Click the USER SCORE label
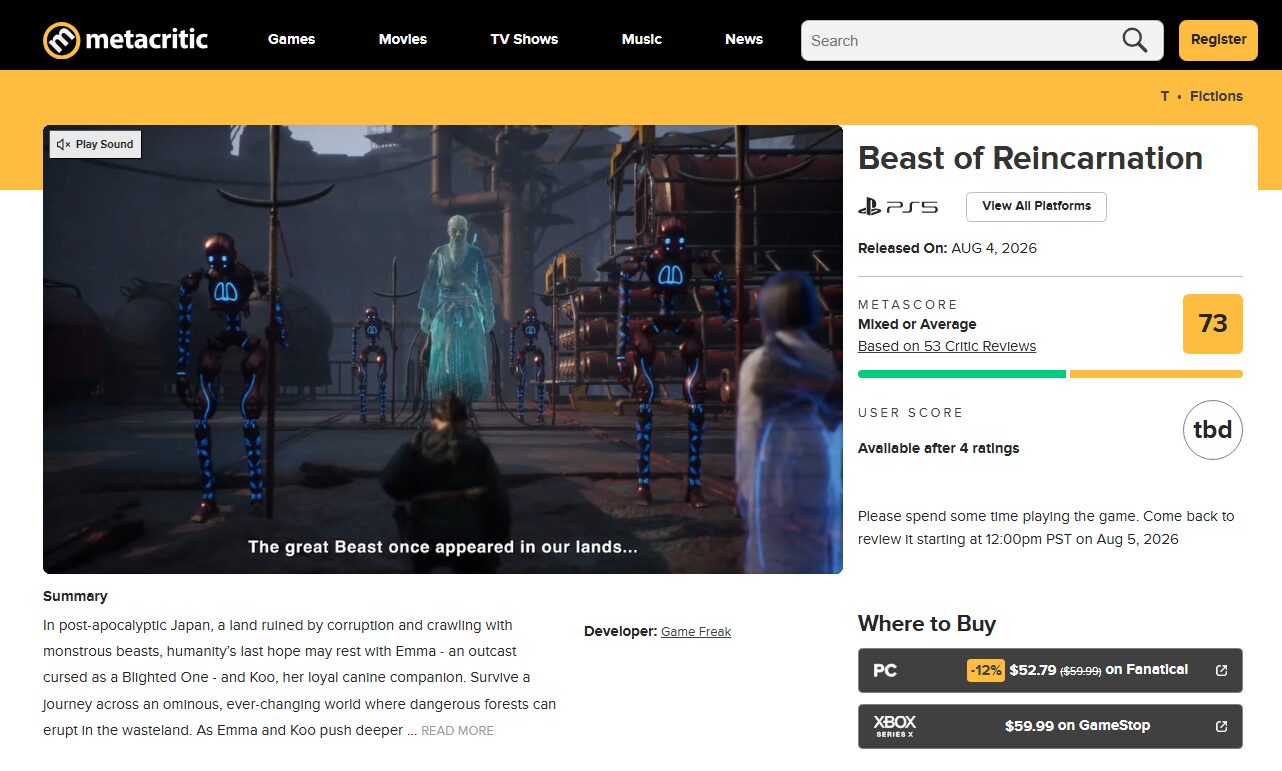 pyautogui.click(x=910, y=412)
